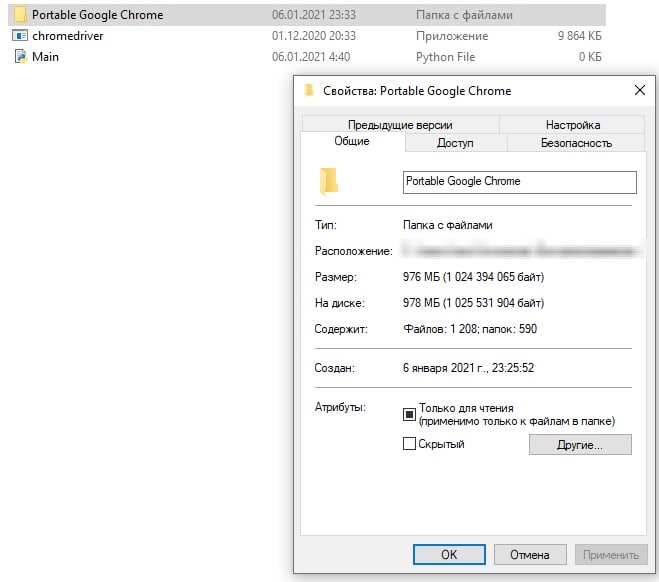This screenshot has height=582, width=659.
Task: Select the "Portable Google Chrome" file name
Action: coord(98,15)
